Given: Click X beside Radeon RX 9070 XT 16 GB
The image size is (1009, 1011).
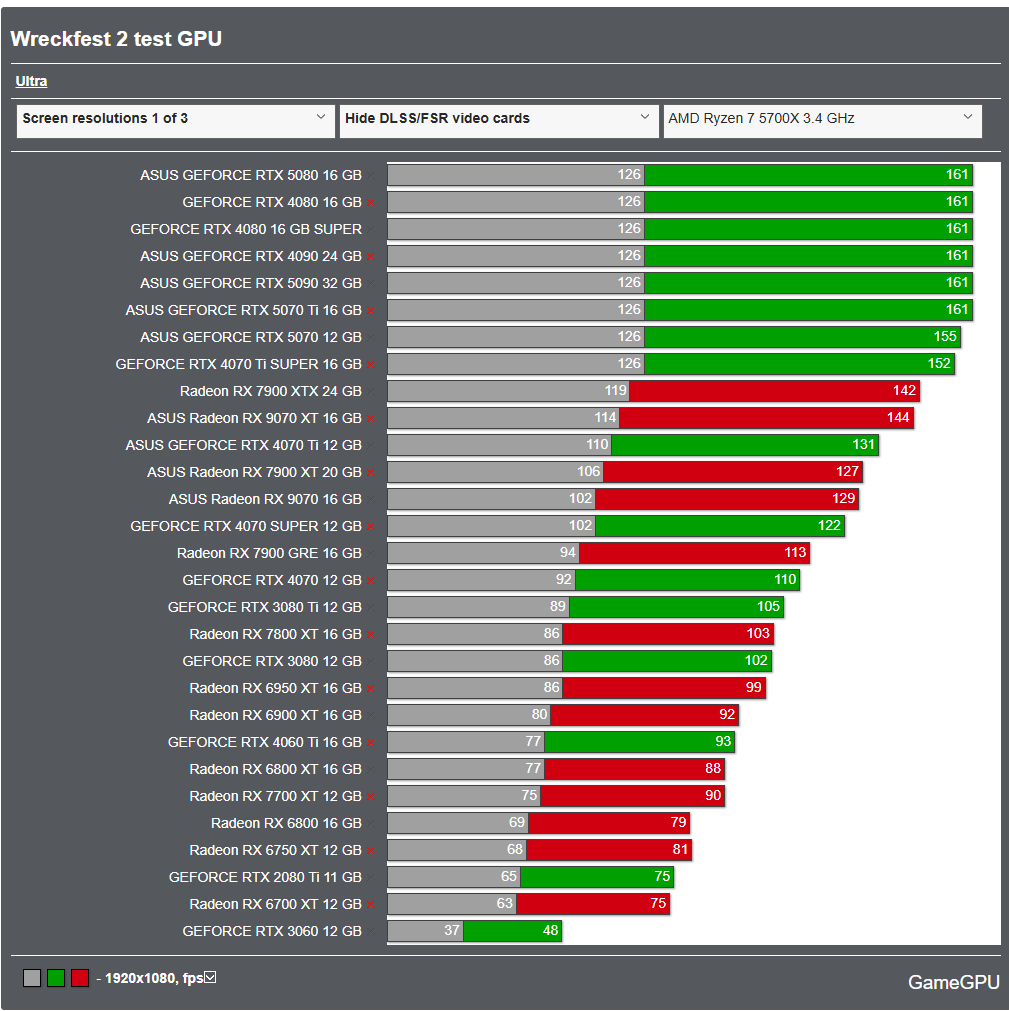Looking at the screenshot, I should click(371, 420).
